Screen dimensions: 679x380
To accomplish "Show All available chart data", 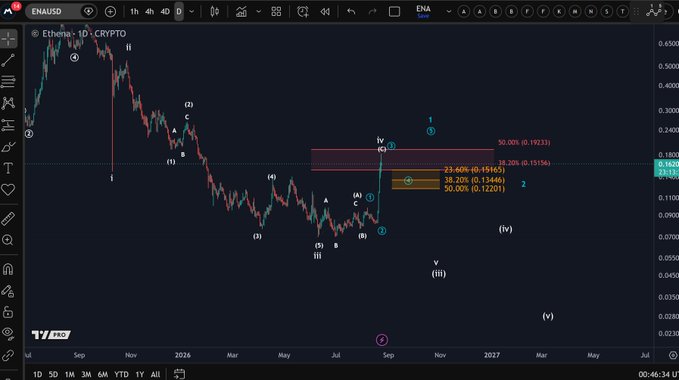I will tap(155, 374).
